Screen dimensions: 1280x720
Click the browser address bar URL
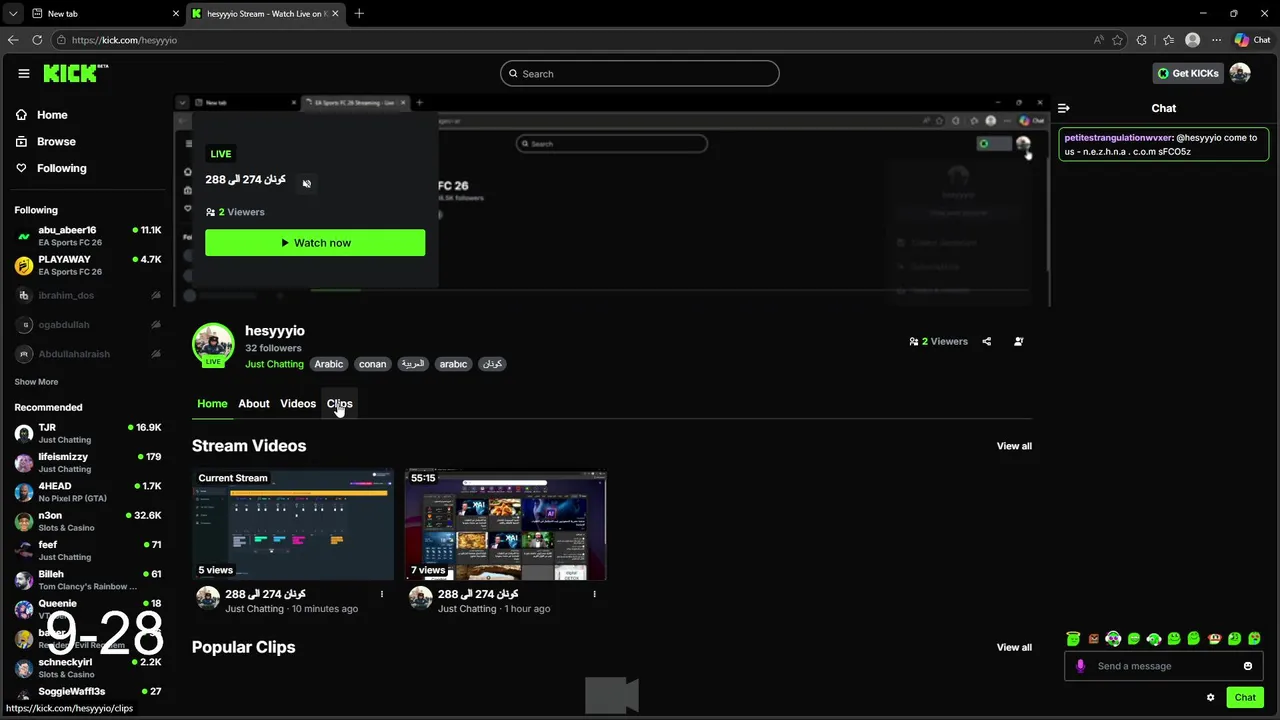(124, 40)
